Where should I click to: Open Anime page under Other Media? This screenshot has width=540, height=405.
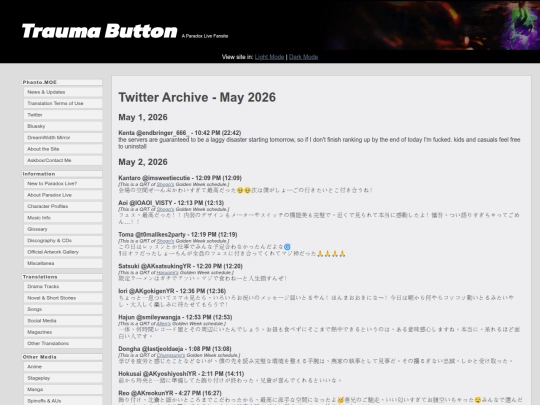coord(63,367)
